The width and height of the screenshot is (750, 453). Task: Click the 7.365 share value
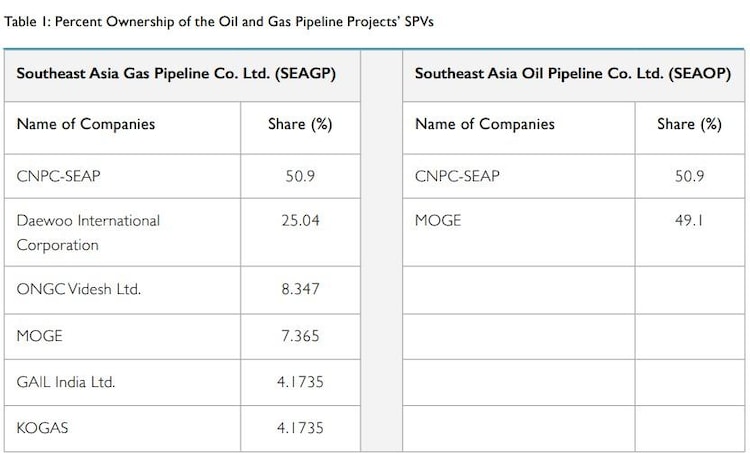click(300, 336)
